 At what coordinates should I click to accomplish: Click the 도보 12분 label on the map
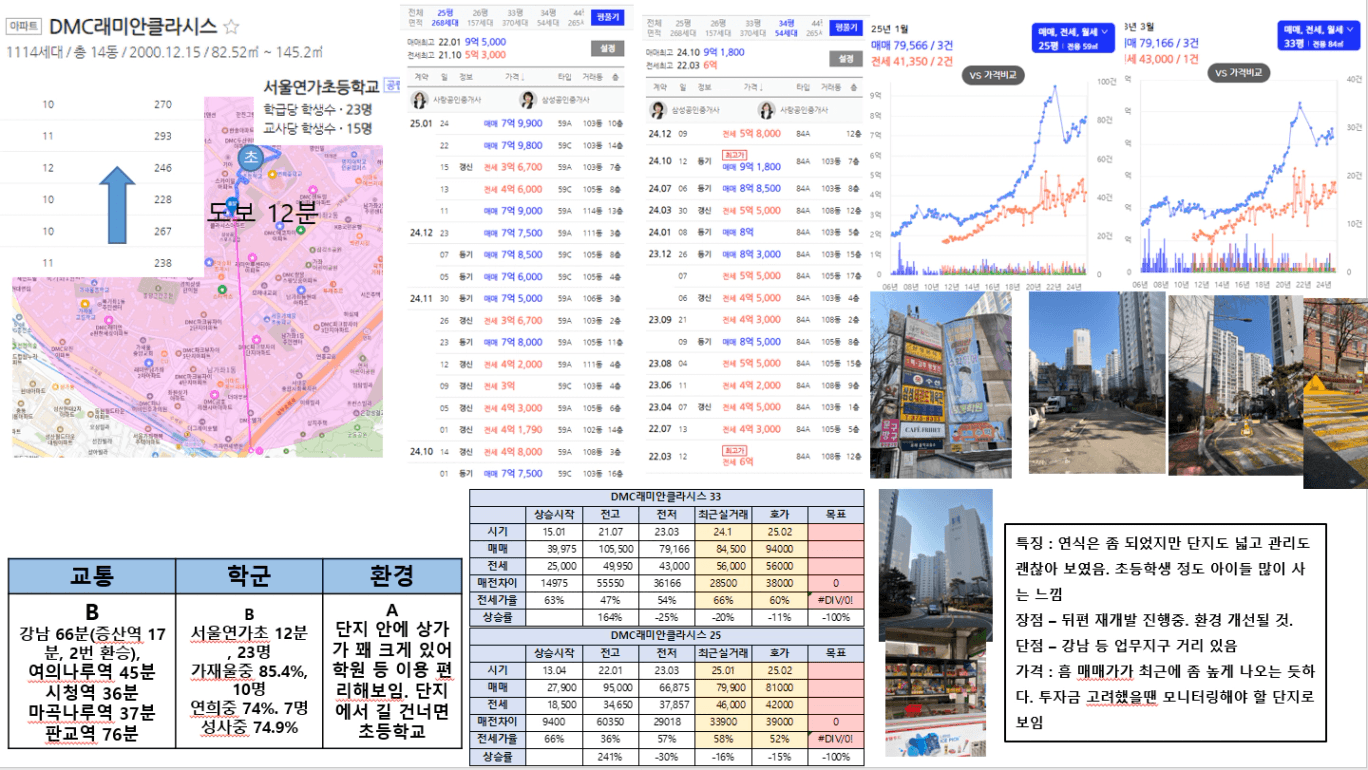(262, 211)
